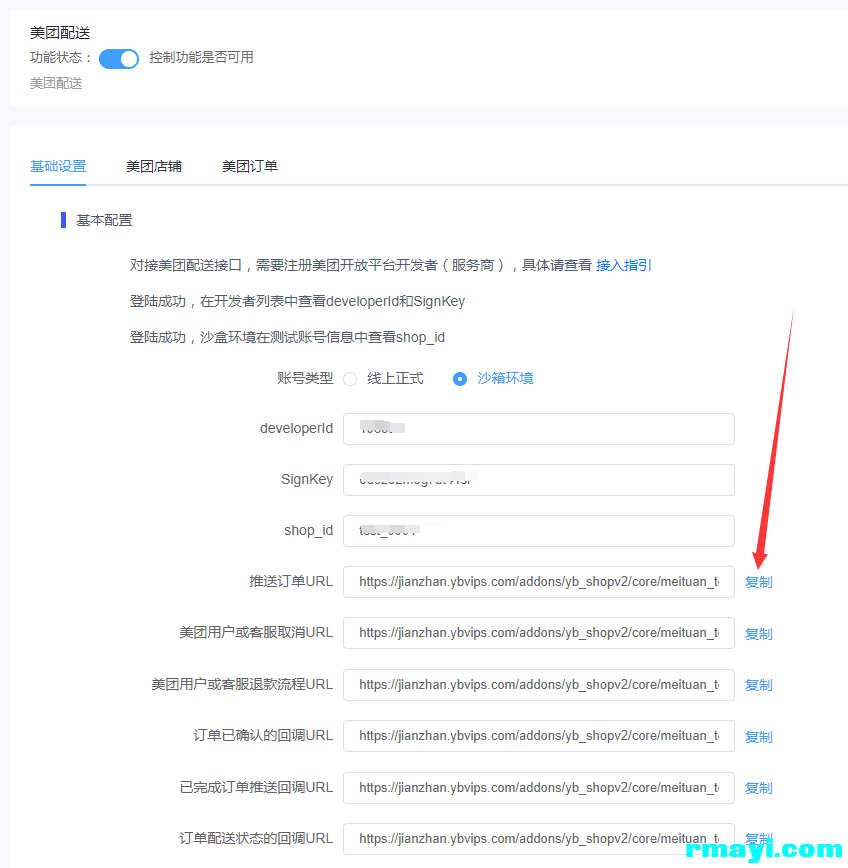This screenshot has width=848, height=868.
Task: Click the 订单配送状态的回调URL field
Action: pyautogui.click(x=539, y=839)
